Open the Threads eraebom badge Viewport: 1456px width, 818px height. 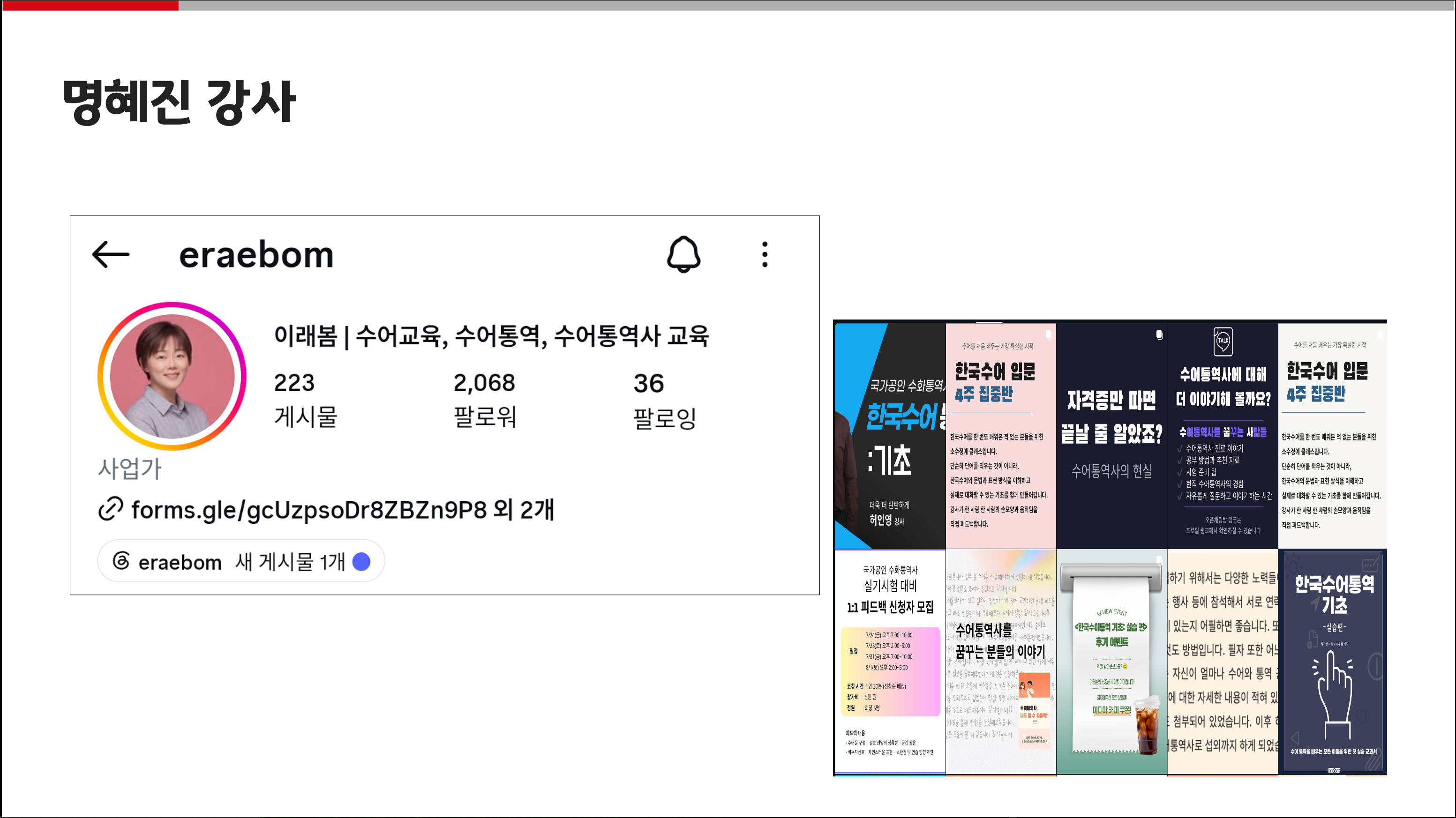pyautogui.click(x=241, y=562)
